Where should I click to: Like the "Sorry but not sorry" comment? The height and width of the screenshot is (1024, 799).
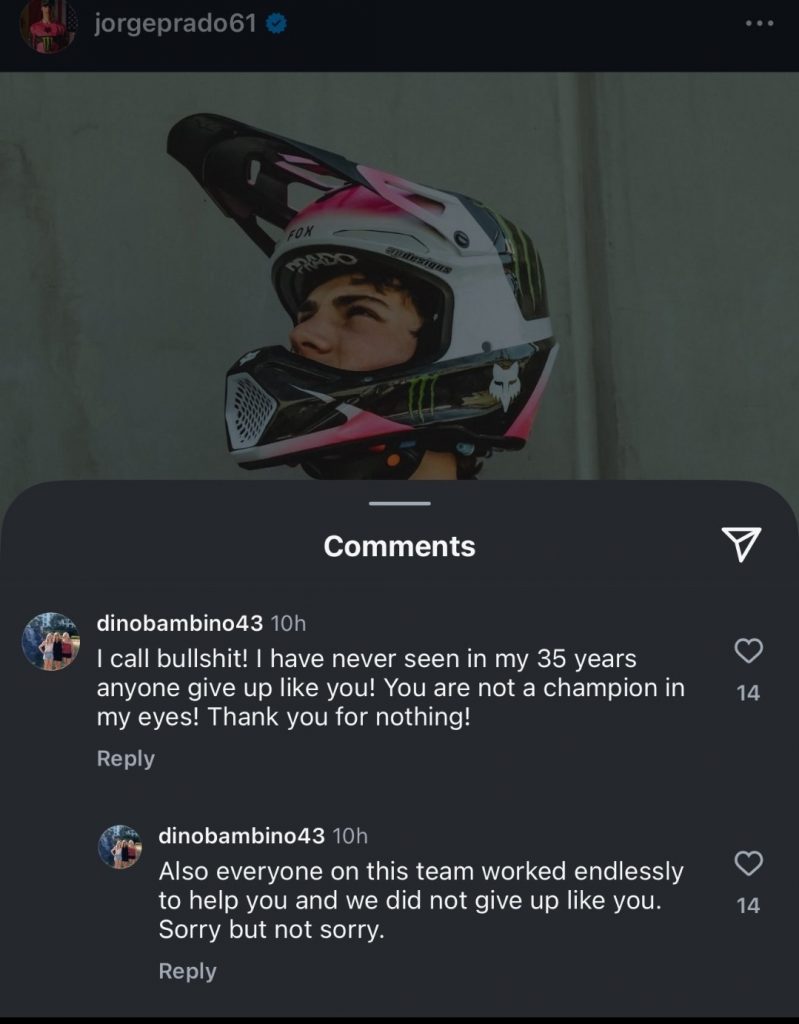[748, 863]
